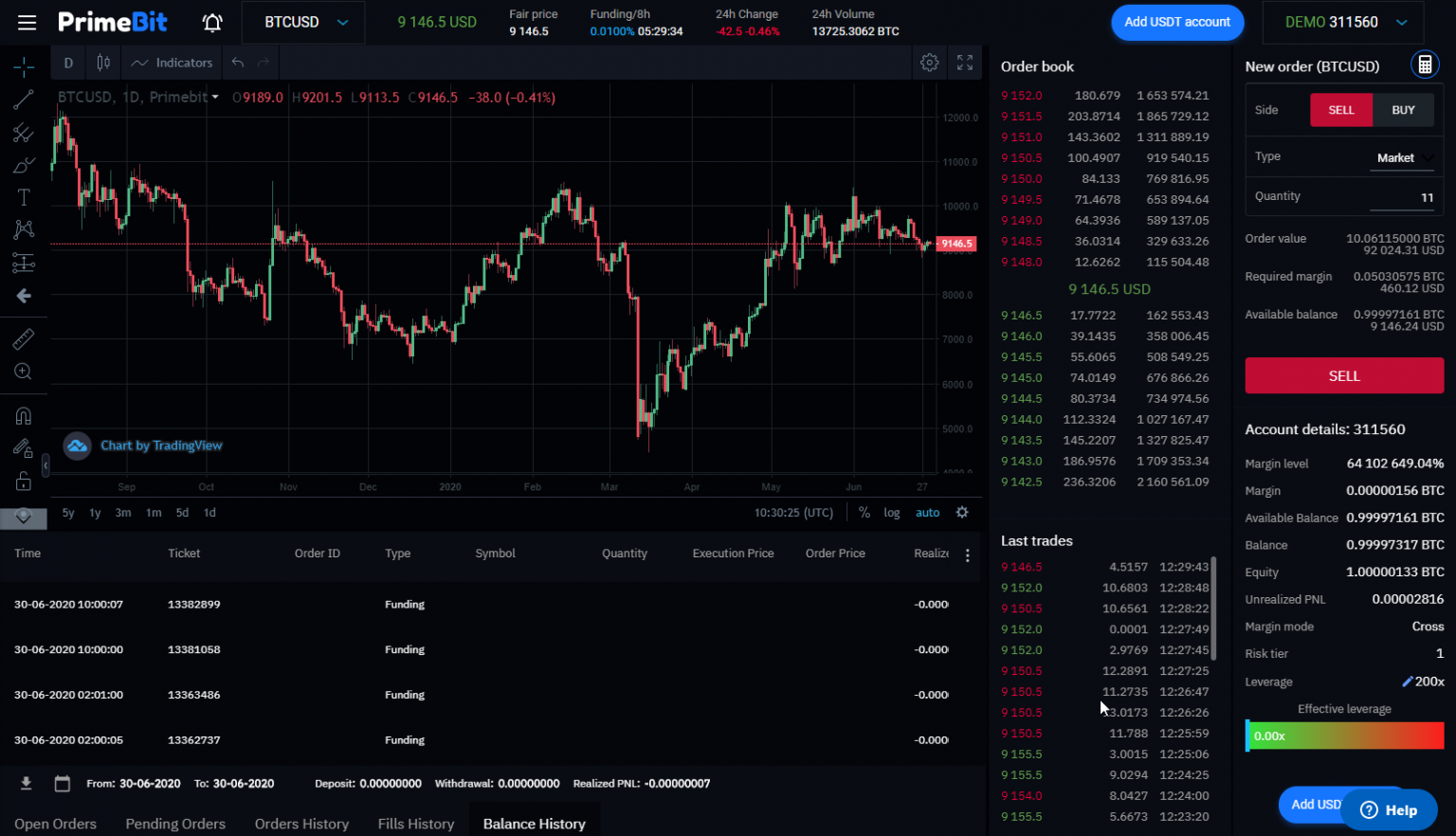Click the Quantity input field
The height and width of the screenshot is (836, 1456).
click(1402, 197)
